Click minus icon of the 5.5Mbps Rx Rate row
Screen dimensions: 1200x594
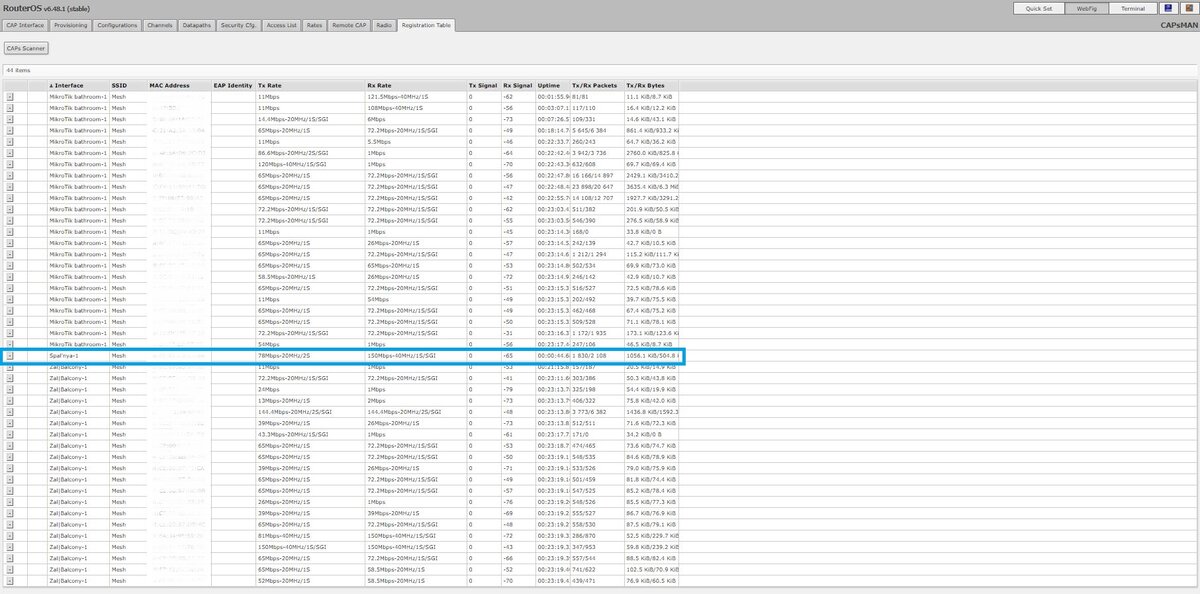click(10, 141)
